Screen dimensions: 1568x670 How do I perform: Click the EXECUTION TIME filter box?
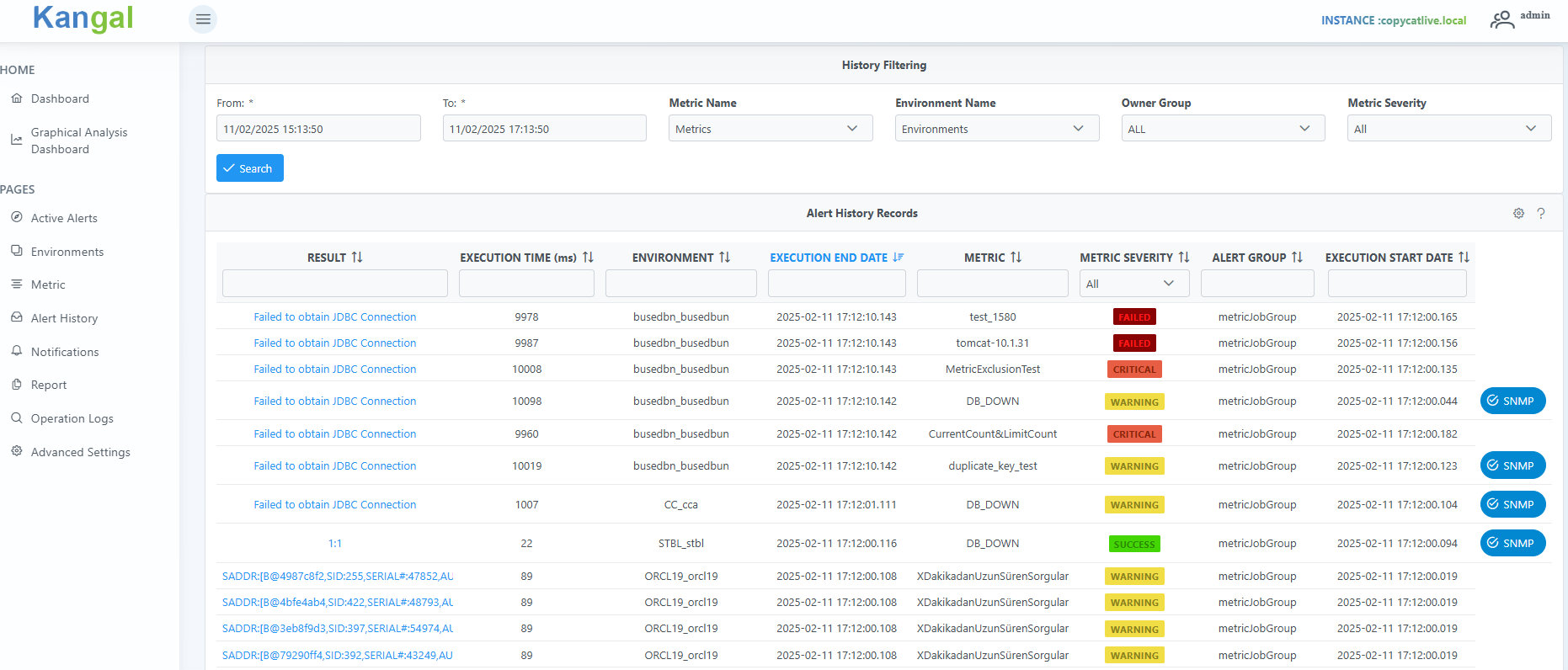(527, 284)
